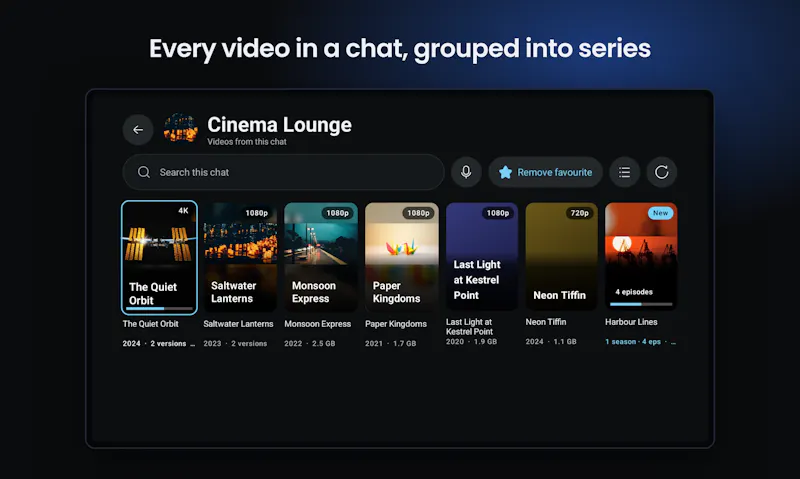800x479 pixels.
Task: Switch to list view
Action: point(624,172)
